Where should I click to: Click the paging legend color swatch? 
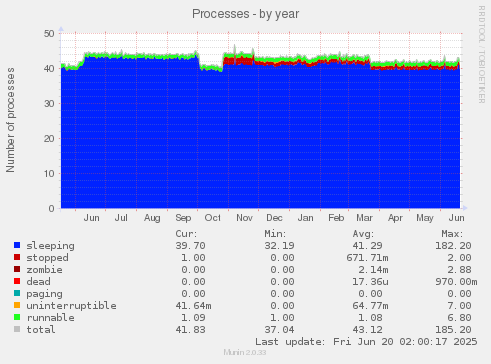coord(17,293)
